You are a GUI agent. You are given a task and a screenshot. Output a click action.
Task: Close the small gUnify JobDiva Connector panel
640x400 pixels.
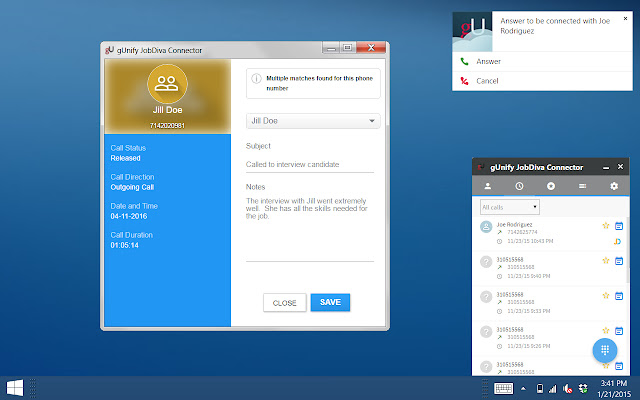pos(620,167)
